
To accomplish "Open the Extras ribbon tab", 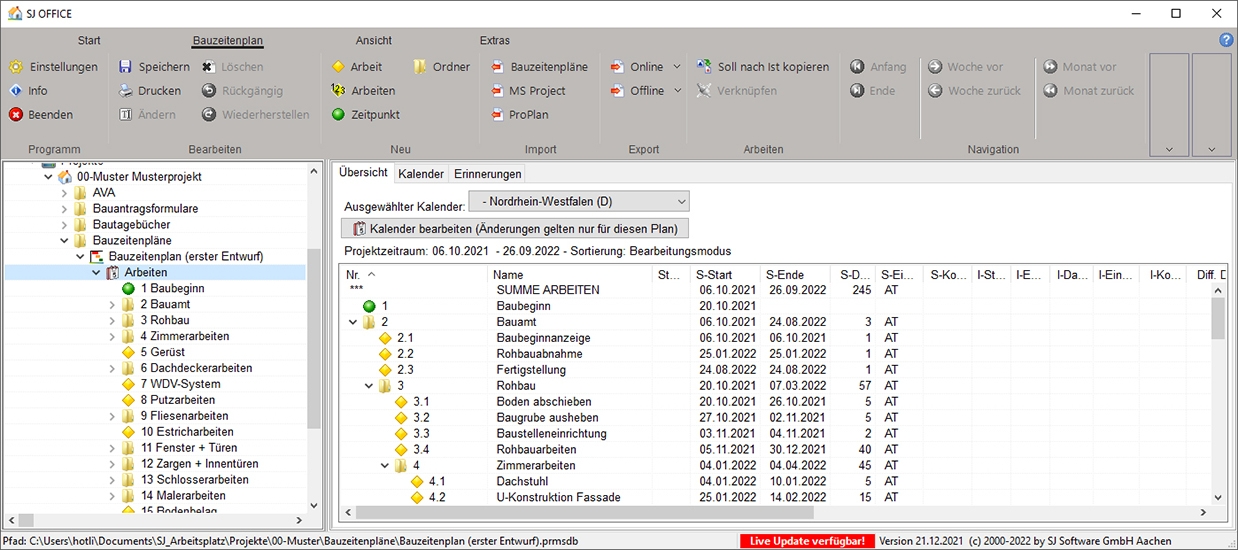I will [494, 41].
